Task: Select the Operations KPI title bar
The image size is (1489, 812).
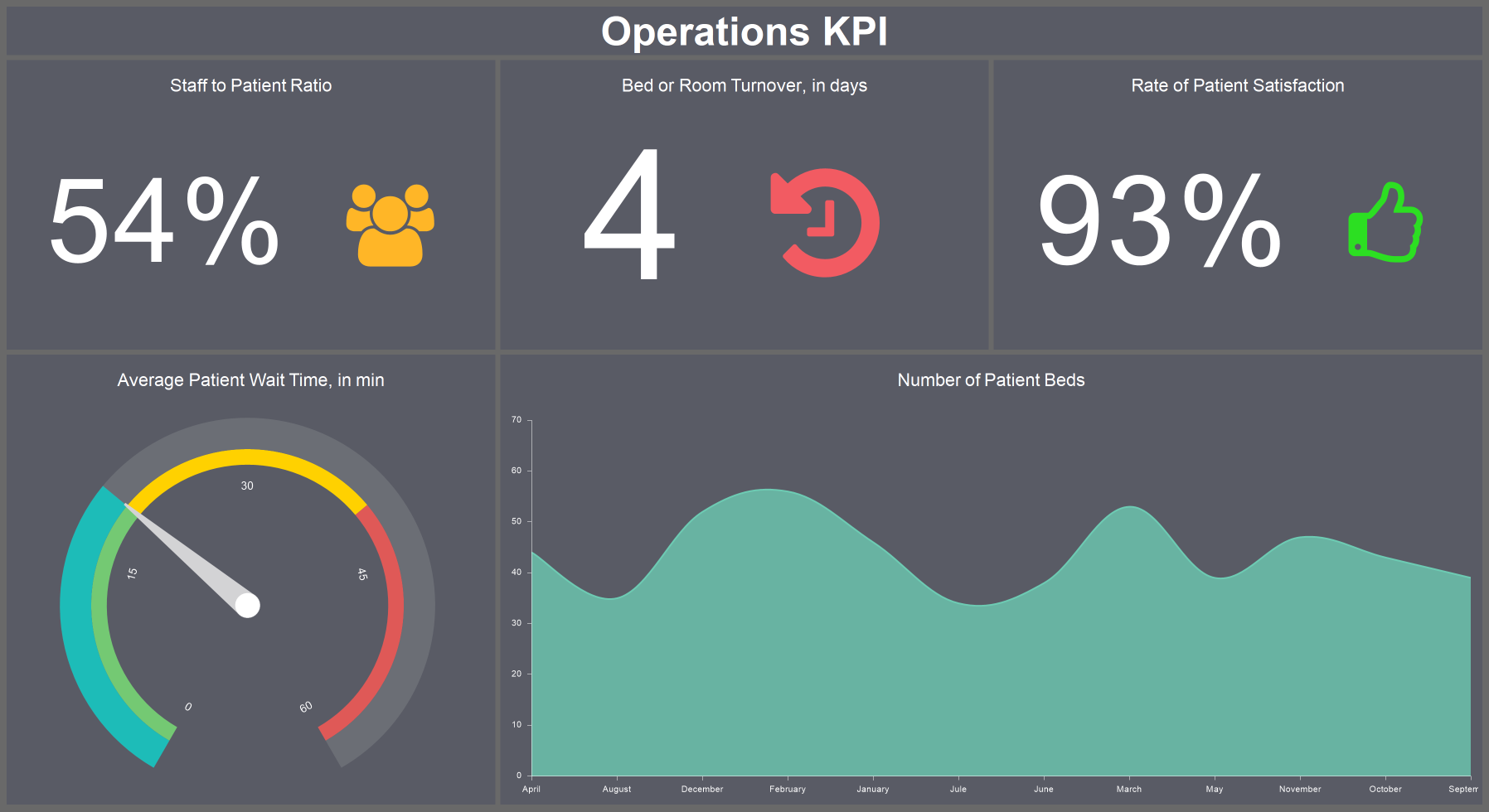Action: tap(744, 31)
